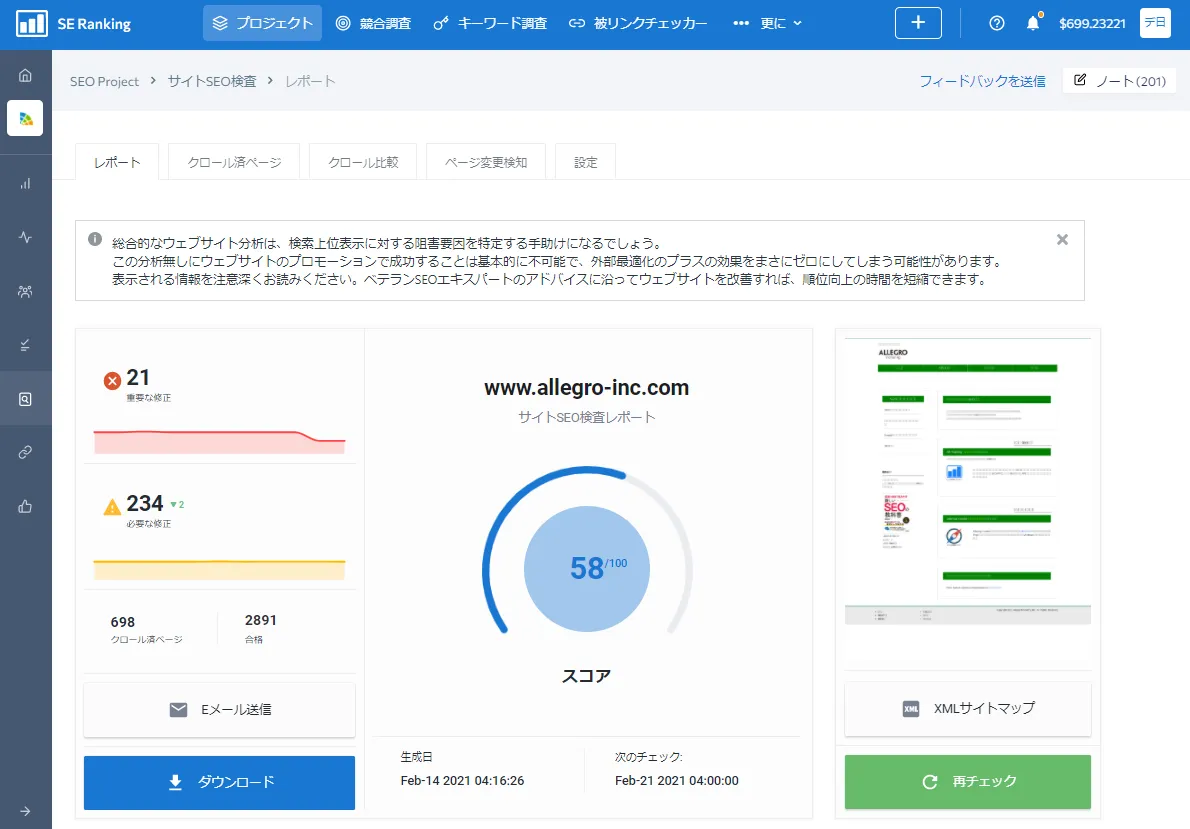The image size is (1190, 829).
Task: Open the キーワード調査 menu
Action: click(490, 24)
